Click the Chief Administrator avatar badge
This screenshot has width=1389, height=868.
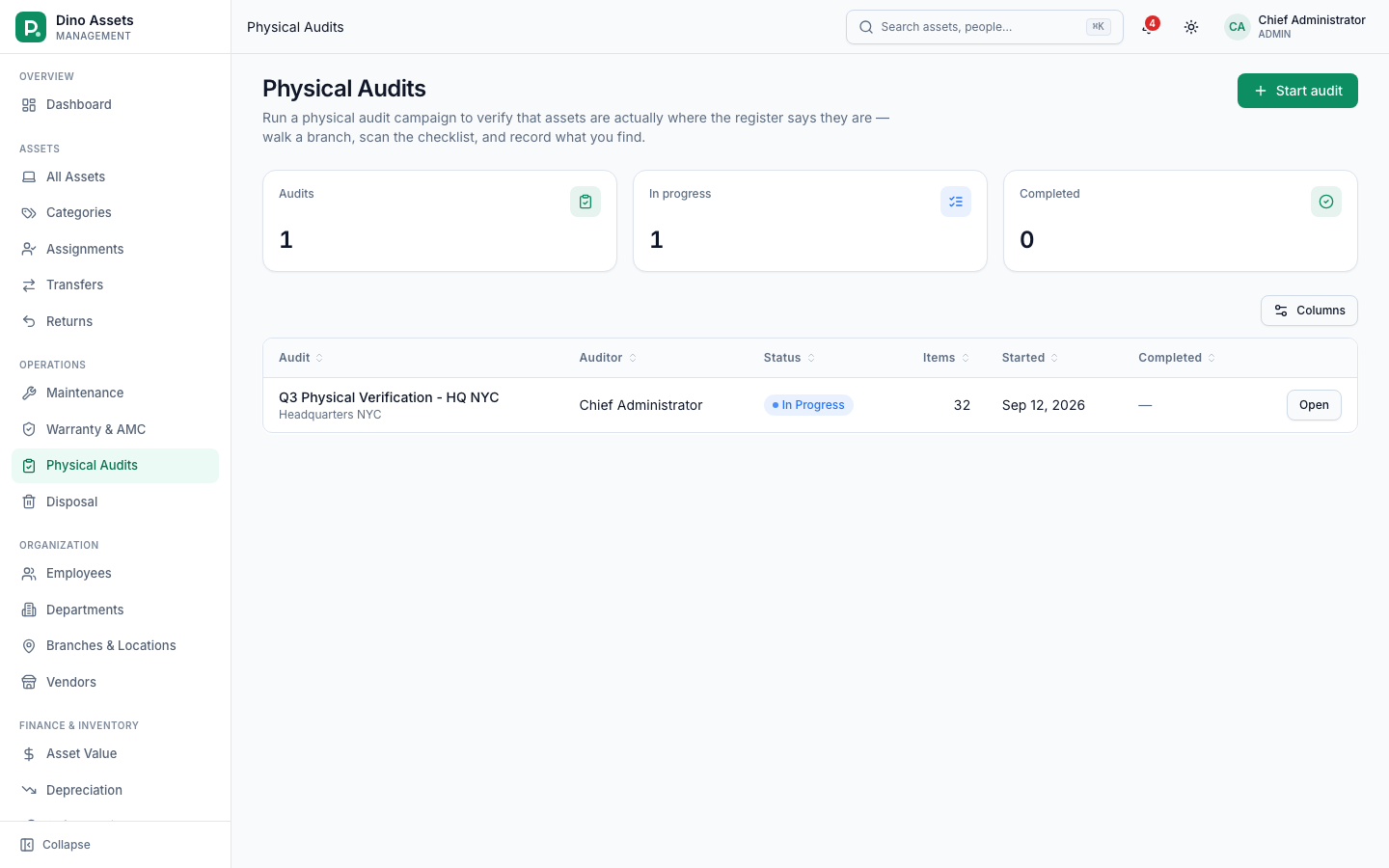click(x=1237, y=27)
